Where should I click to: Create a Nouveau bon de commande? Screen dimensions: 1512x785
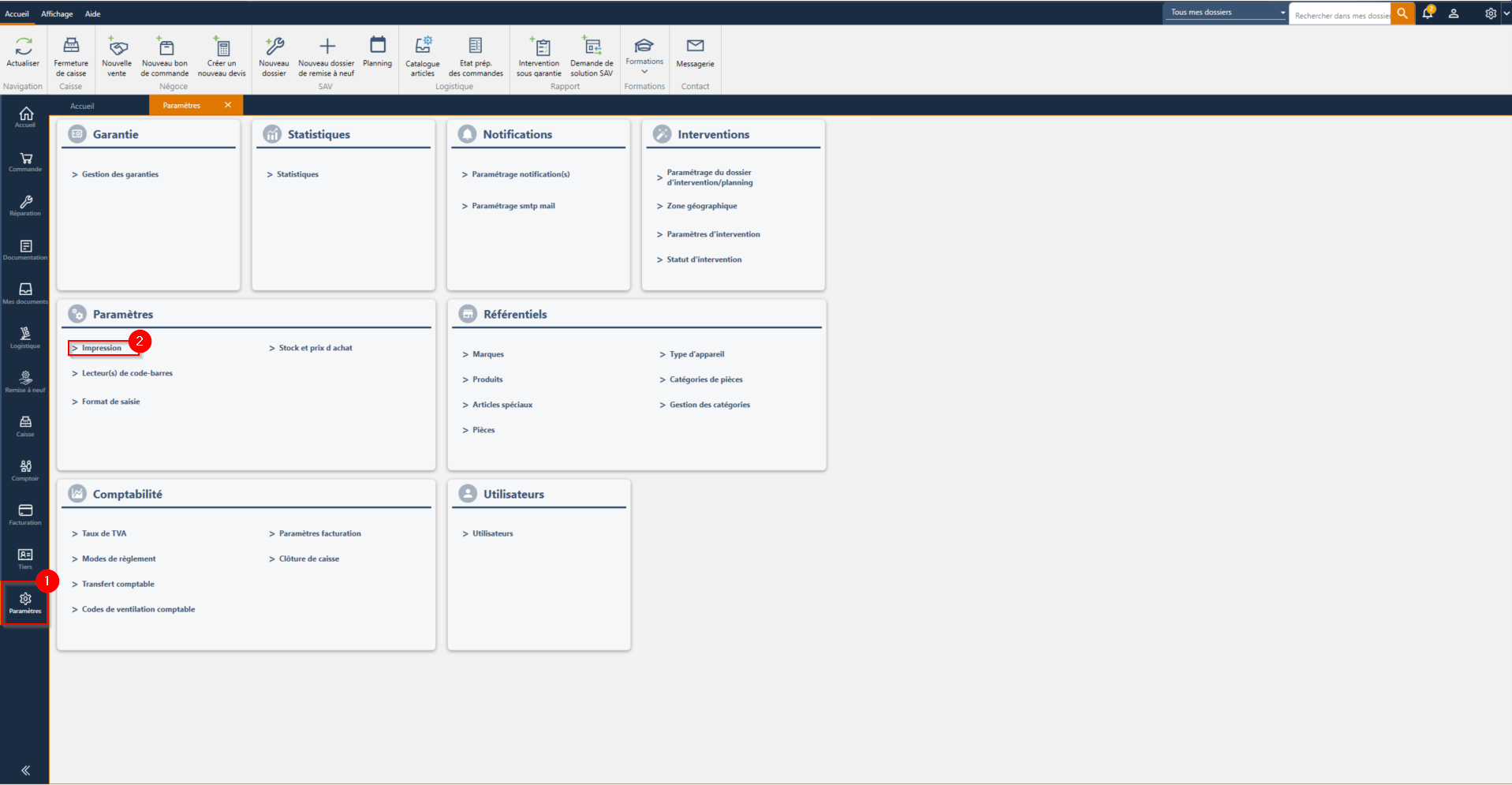click(165, 57)
